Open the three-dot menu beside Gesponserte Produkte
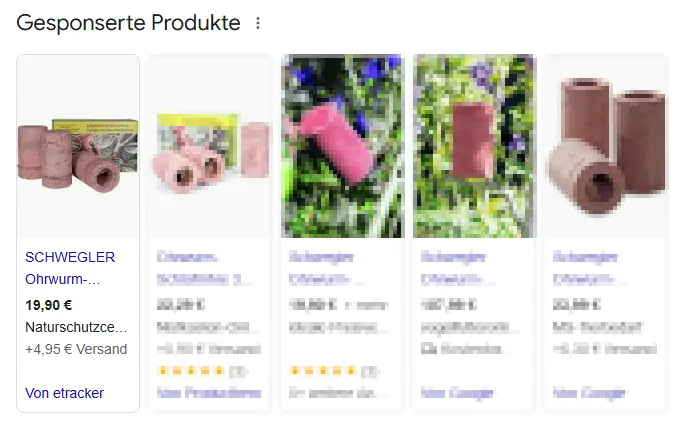Screen dimensions: 687x428 click(x=258, y=23)
